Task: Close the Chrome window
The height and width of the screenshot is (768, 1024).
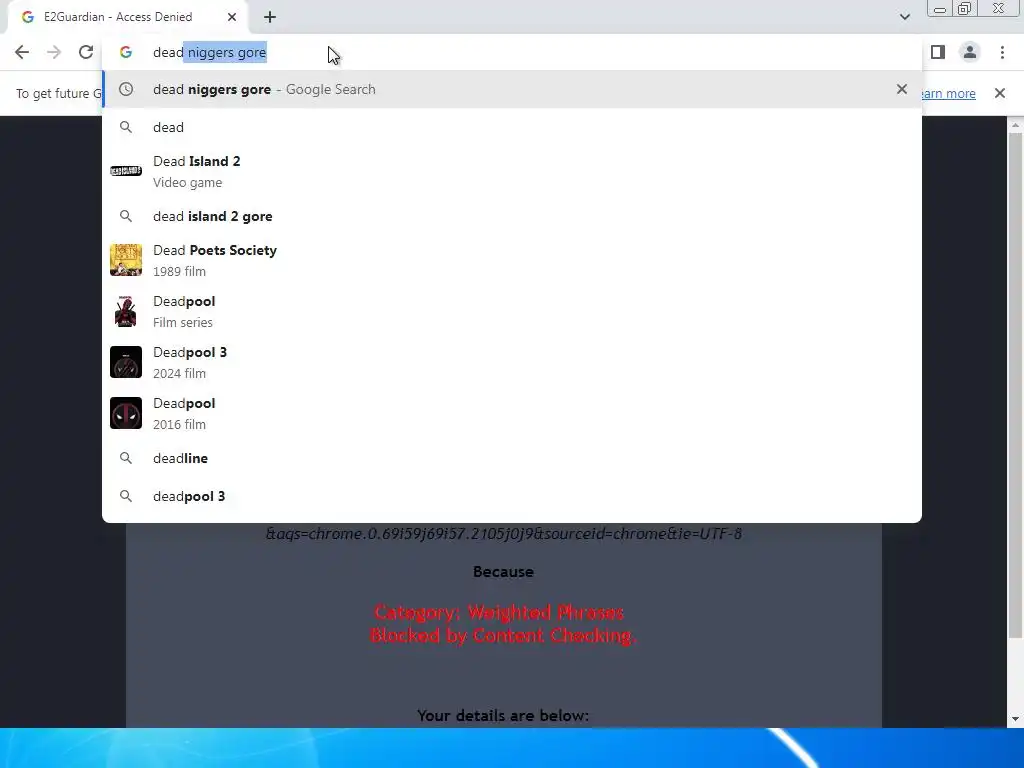Action: (999, 8)
